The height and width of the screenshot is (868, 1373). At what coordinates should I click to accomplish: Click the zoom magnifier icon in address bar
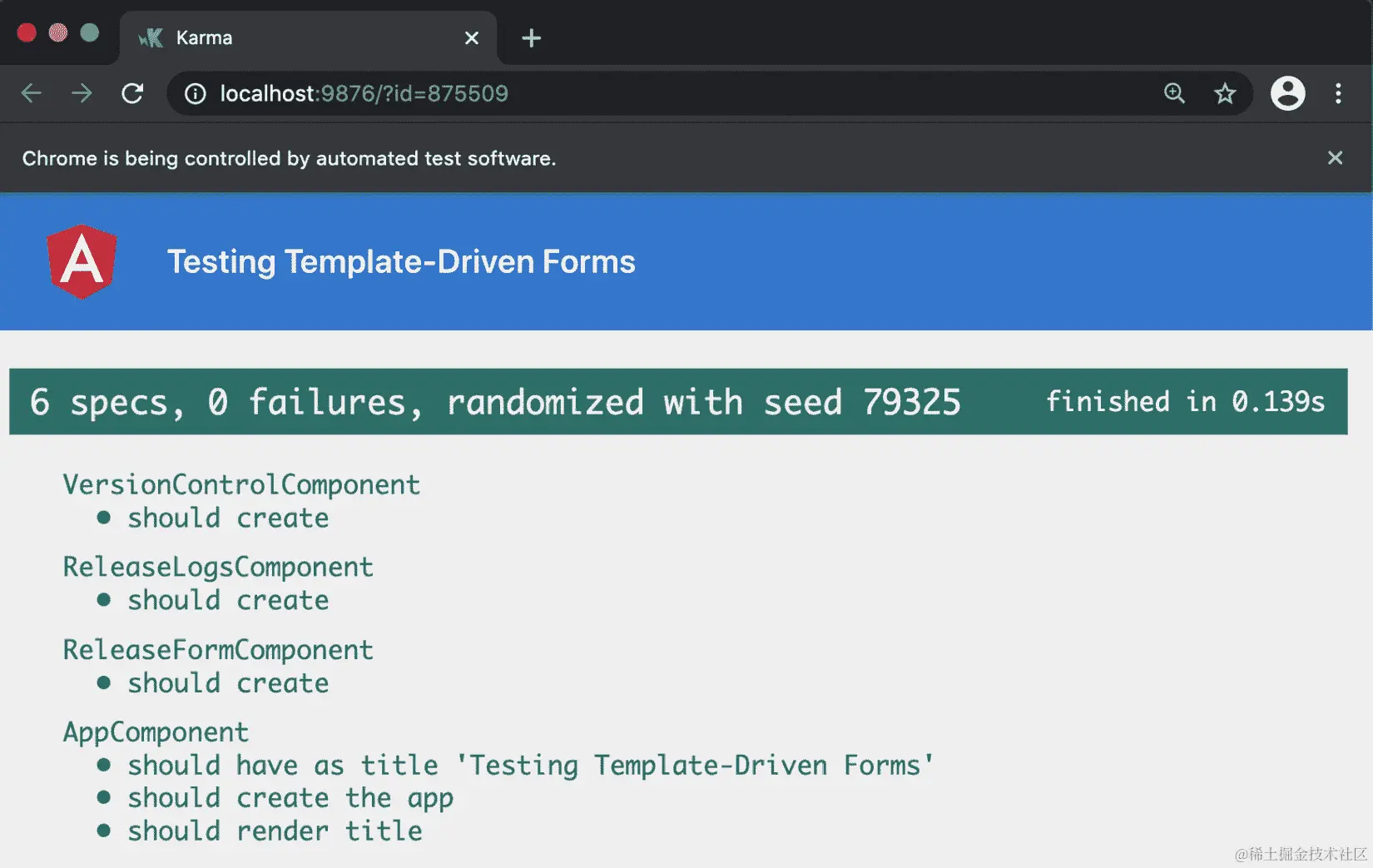tap(1174, 93)
